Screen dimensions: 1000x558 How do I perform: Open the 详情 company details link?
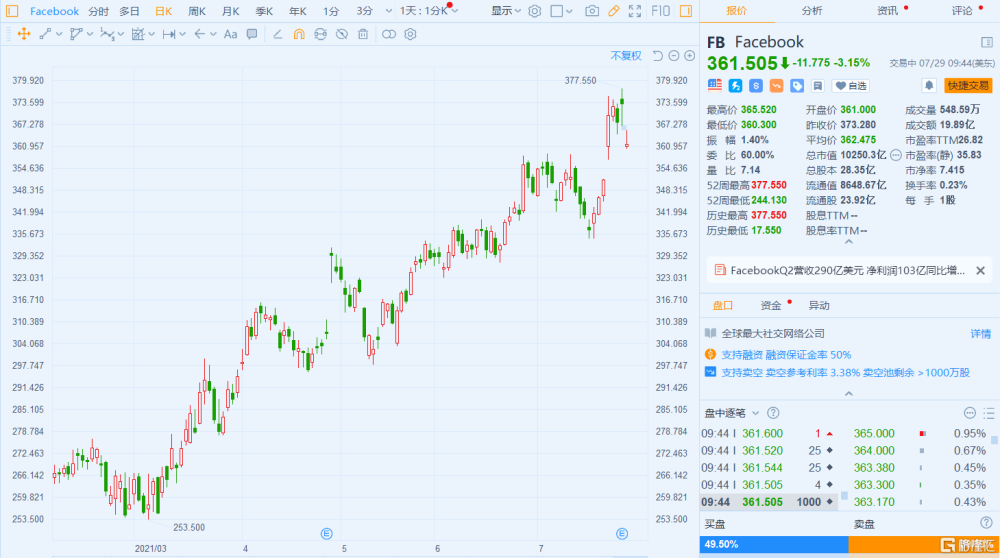(x=980, y=334)
